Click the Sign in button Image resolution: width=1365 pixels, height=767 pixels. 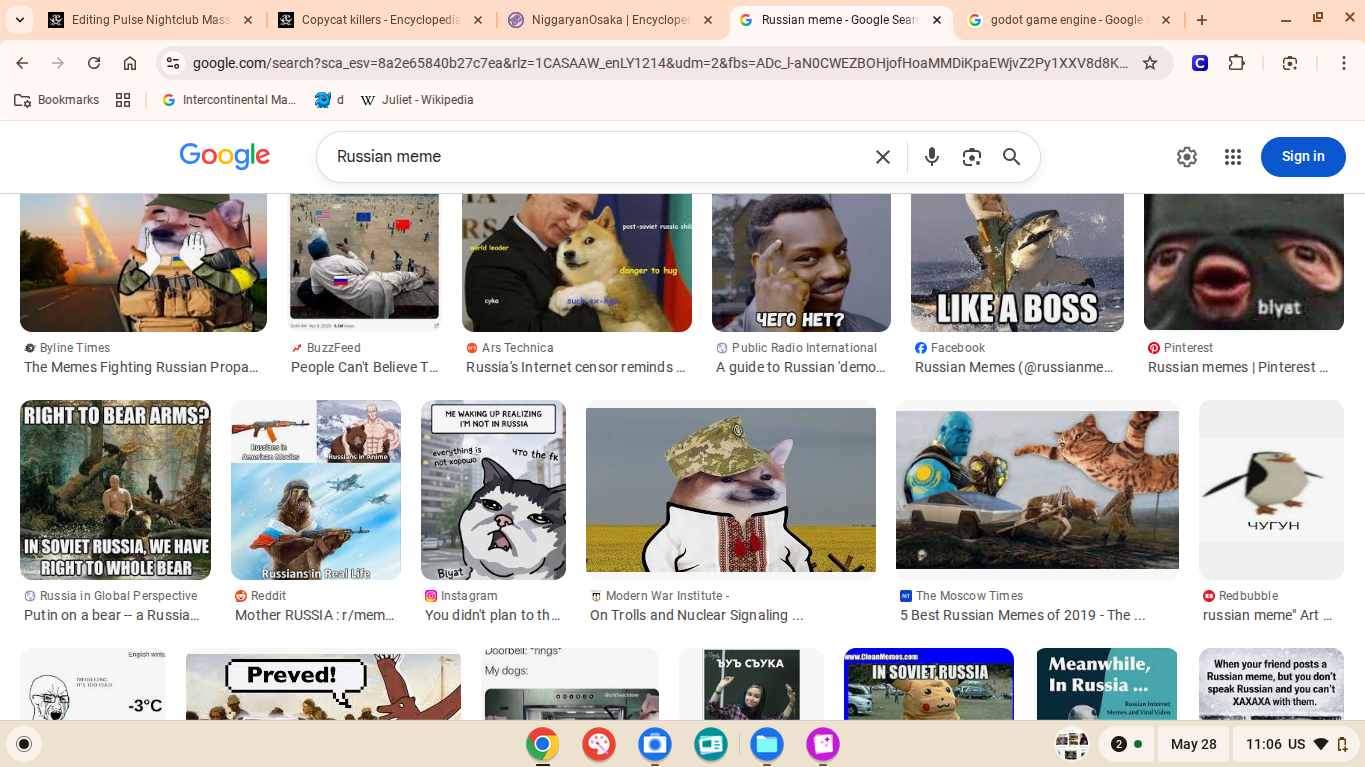[1303, 157]
